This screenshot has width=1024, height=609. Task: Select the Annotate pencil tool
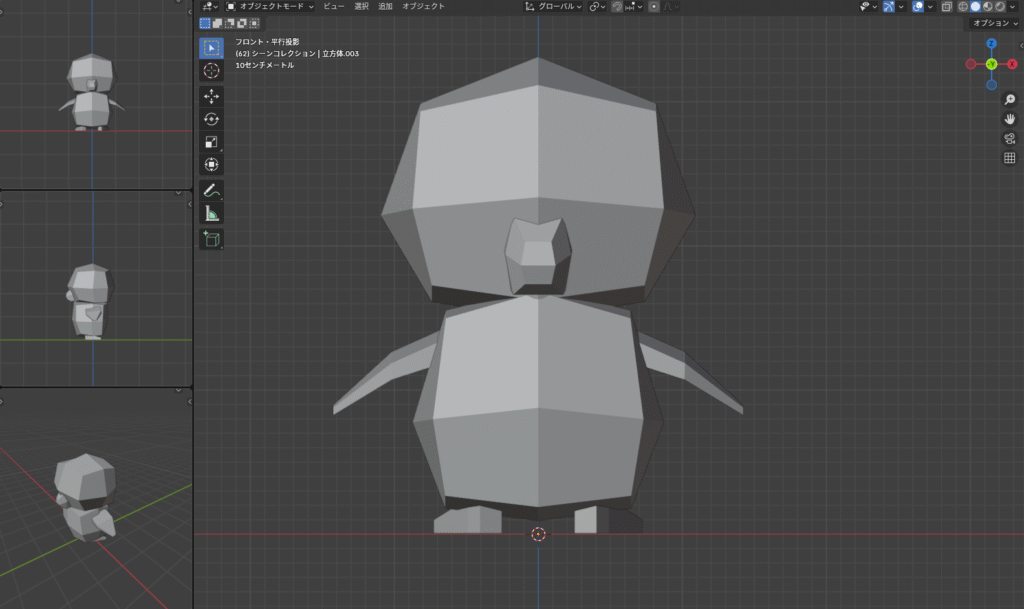pos(211,190)
